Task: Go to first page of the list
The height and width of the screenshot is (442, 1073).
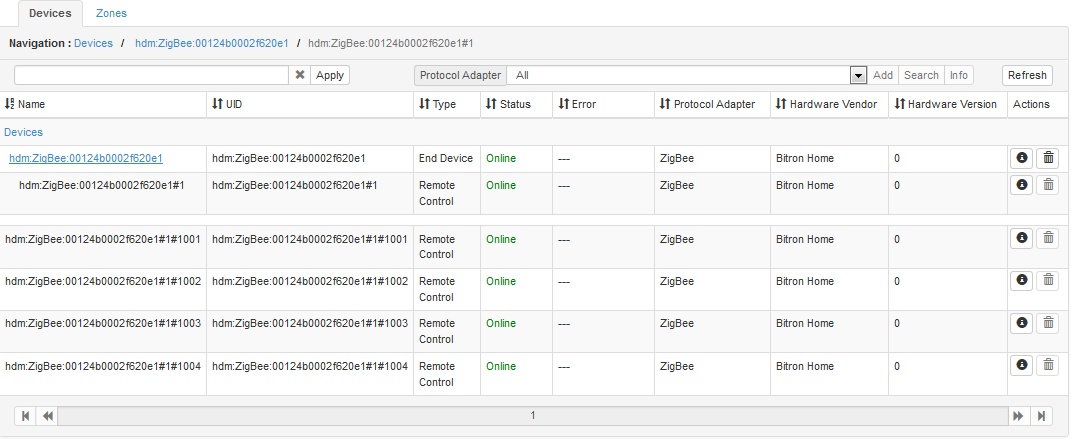Action: pyautogui.click(x=25, y=416)
